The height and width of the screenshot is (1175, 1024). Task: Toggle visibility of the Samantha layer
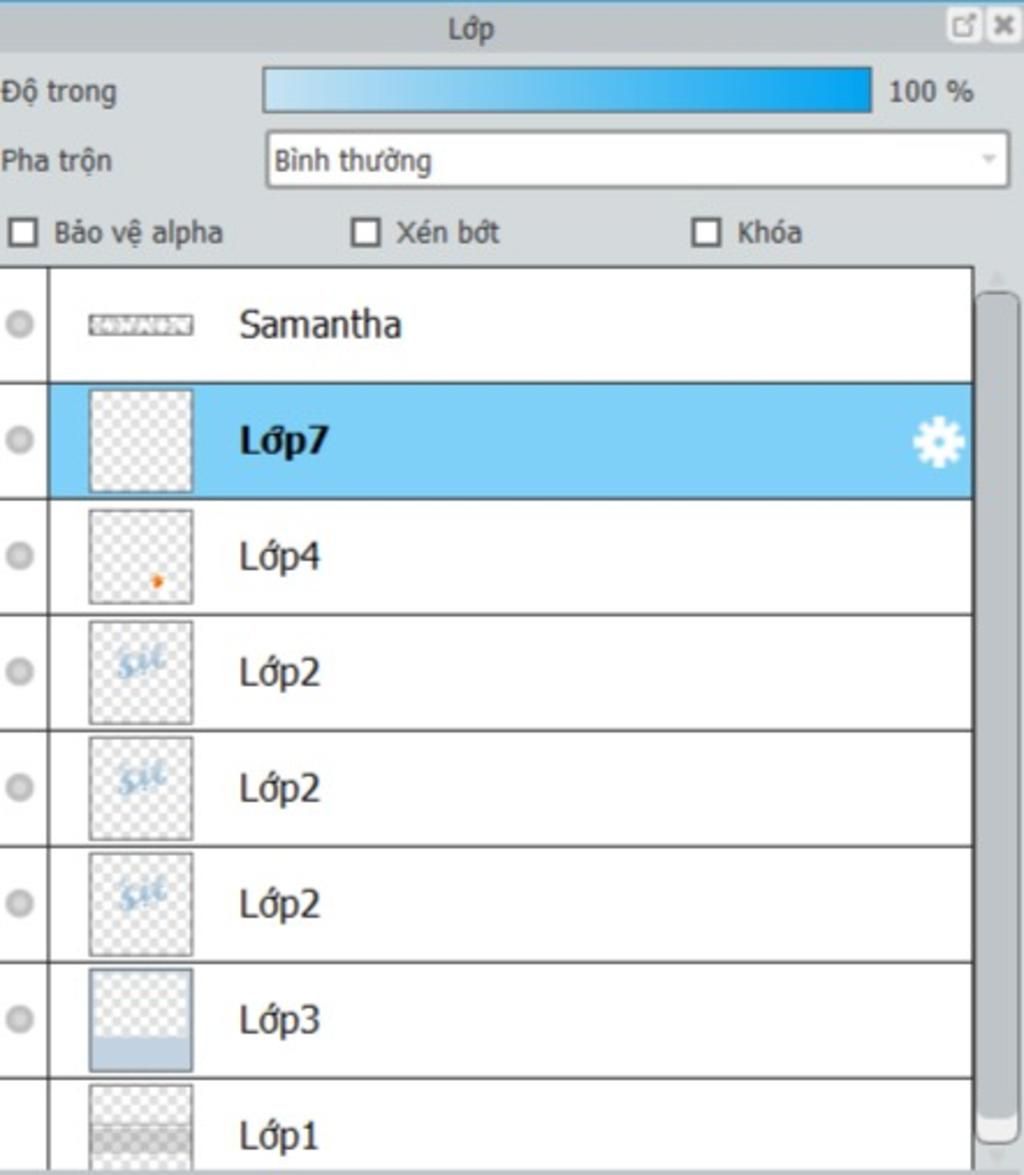click(20, 324)
